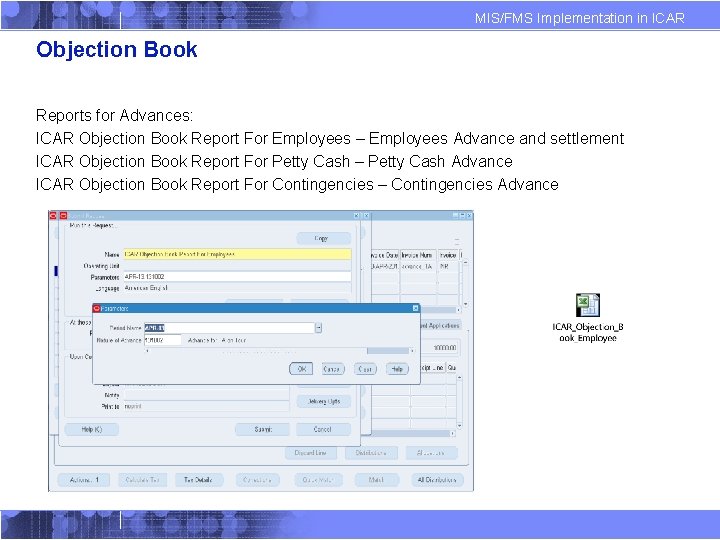Click the Corrections button
720x540 pixels.
(x=258, y=480)
